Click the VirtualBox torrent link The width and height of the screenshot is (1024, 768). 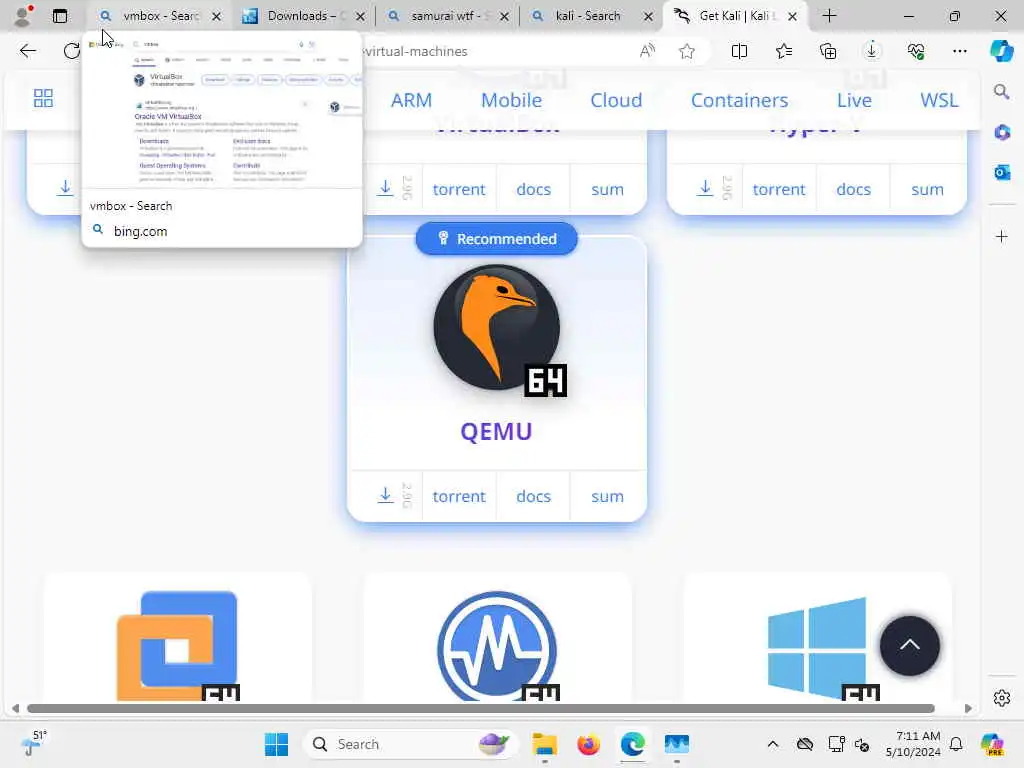coord(459,189)
